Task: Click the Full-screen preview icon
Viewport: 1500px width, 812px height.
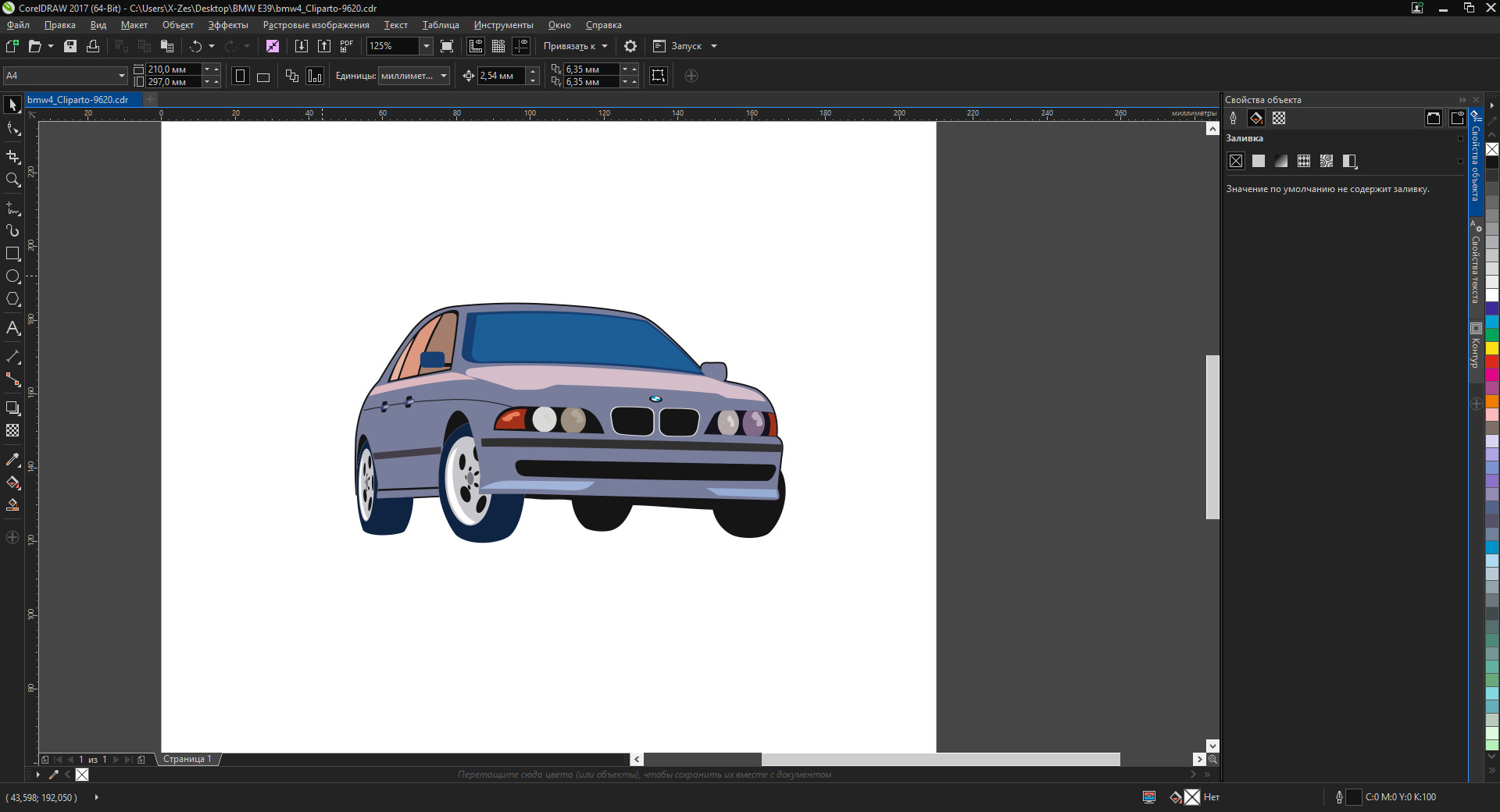Action: [x=447, y=46]
